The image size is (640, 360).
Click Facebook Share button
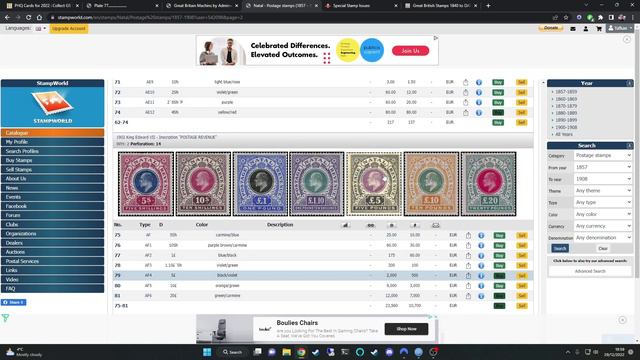pyautogui.click(x=13, y=302)
